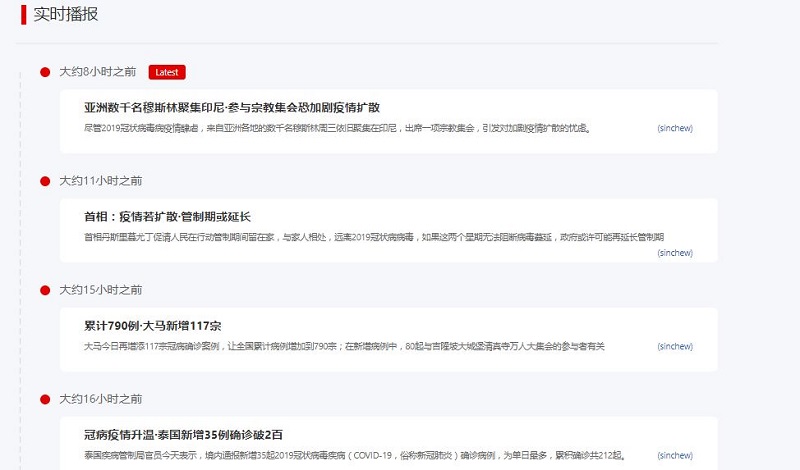This screenshot has width=800, height=470.
Task: Click the 大约8小时之前 timestamp
Action: click(98, 72)
